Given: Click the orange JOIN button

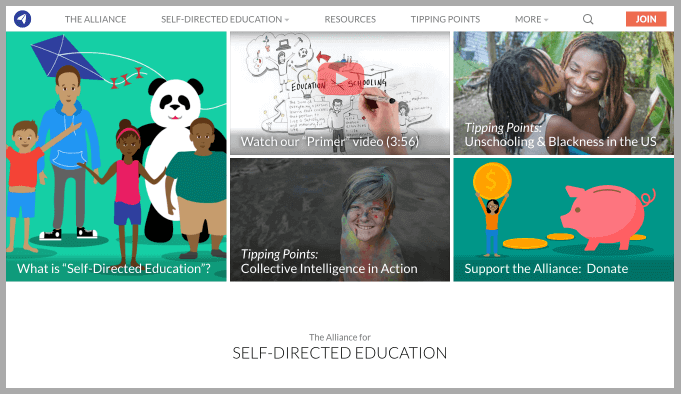Looking at the screenshot, I should pyautogui.click(x=646, y=19).
